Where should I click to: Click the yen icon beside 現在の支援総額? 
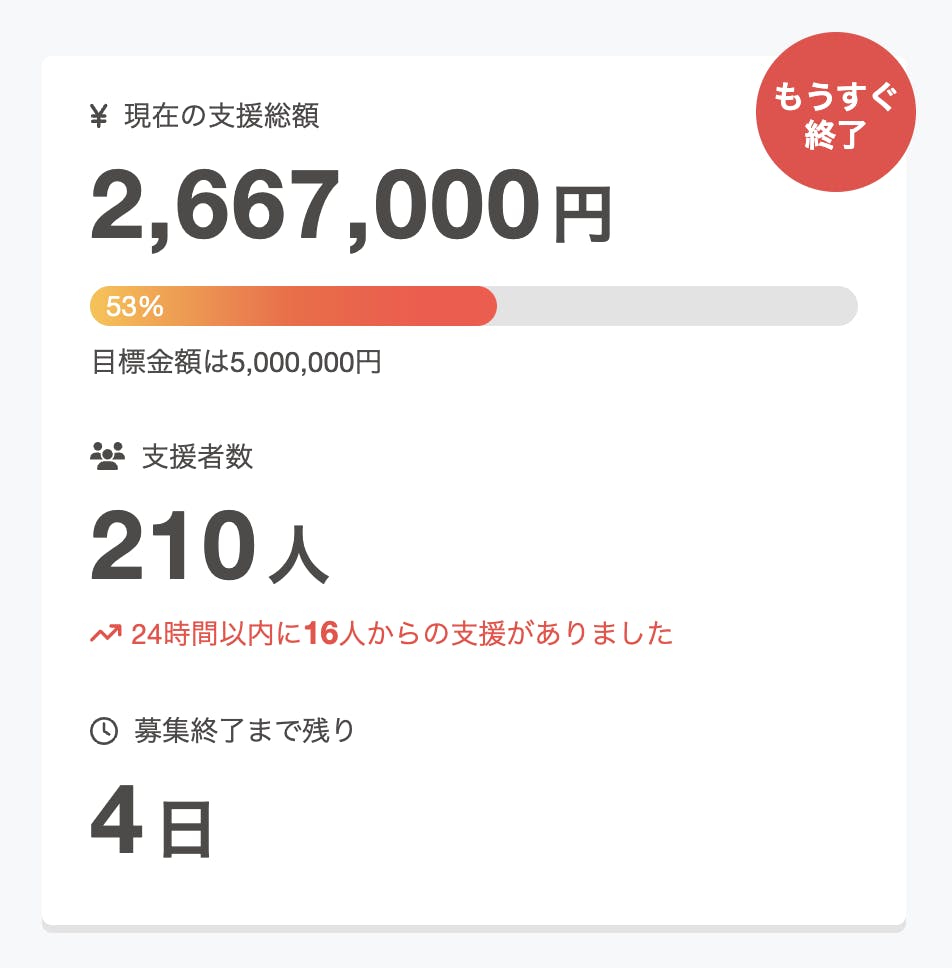[x=99, y=117]
